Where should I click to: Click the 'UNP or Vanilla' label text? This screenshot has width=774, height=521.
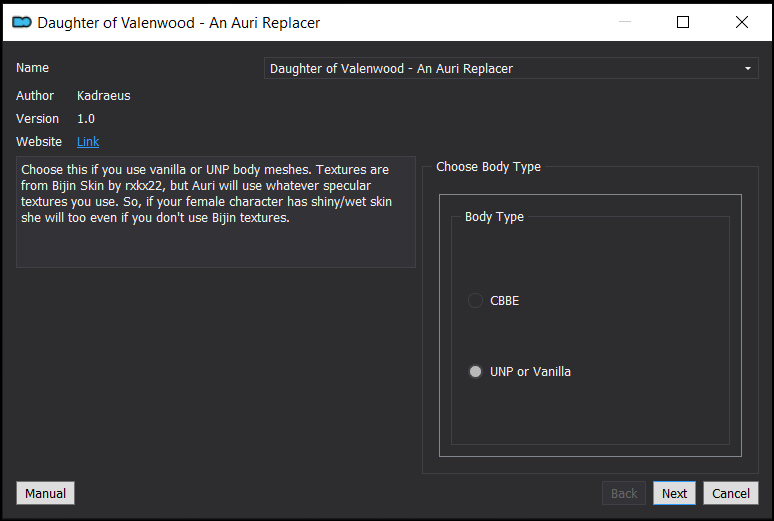pos(530,372)
